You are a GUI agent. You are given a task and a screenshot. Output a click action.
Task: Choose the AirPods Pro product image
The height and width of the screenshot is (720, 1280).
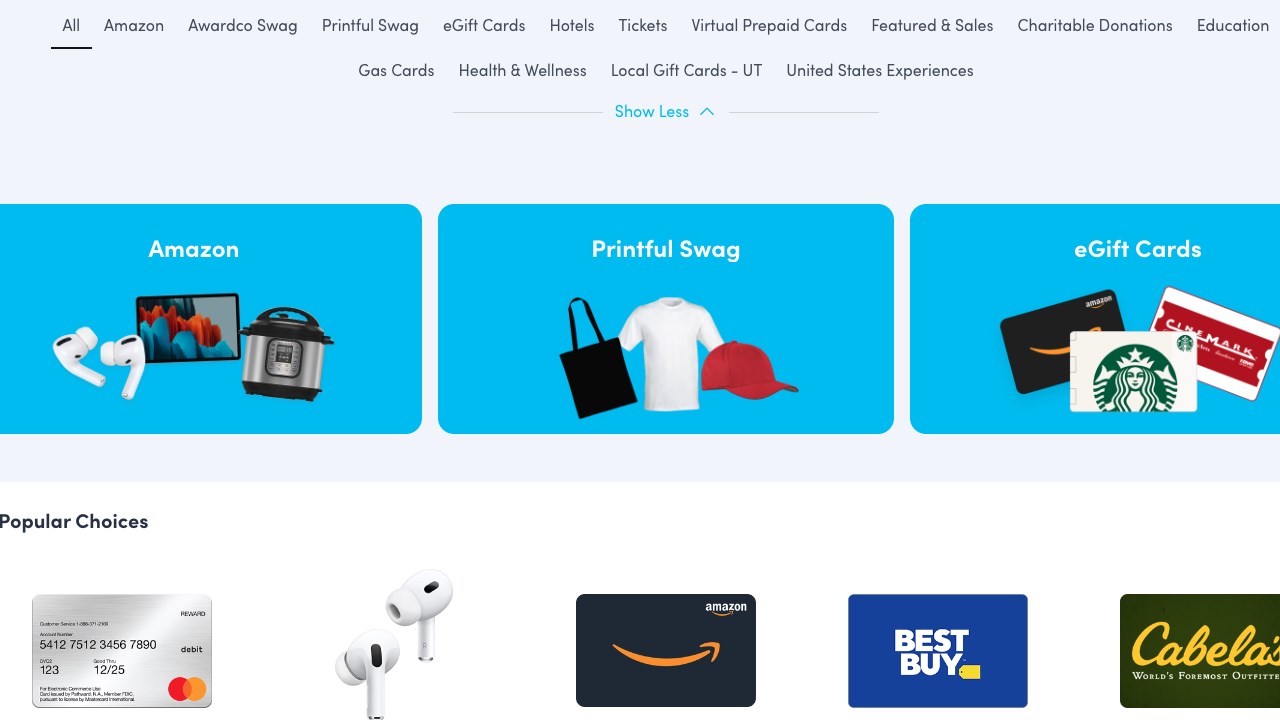(394, 644)
